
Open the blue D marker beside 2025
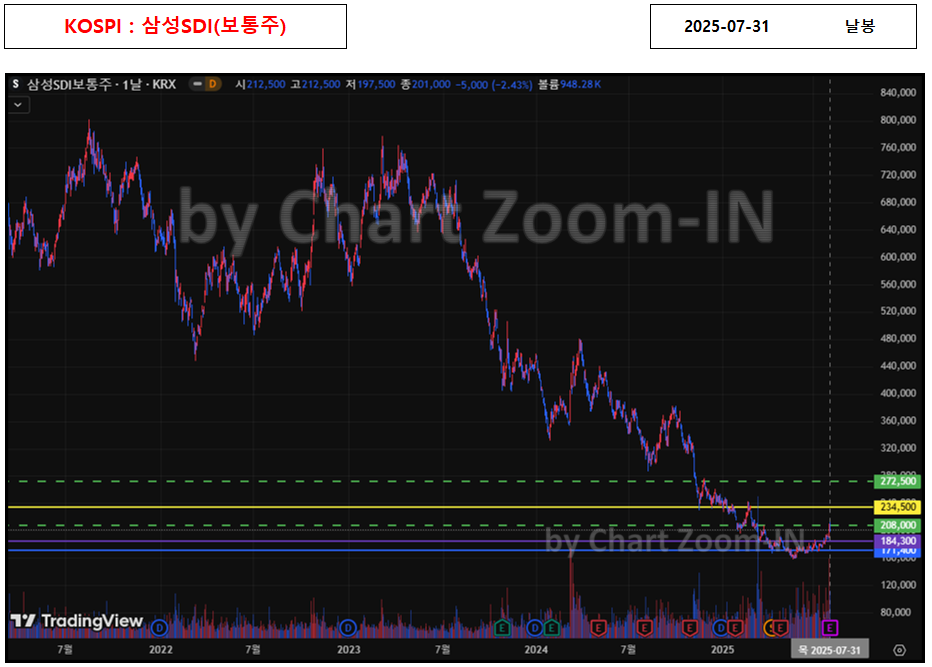point(720,627)
